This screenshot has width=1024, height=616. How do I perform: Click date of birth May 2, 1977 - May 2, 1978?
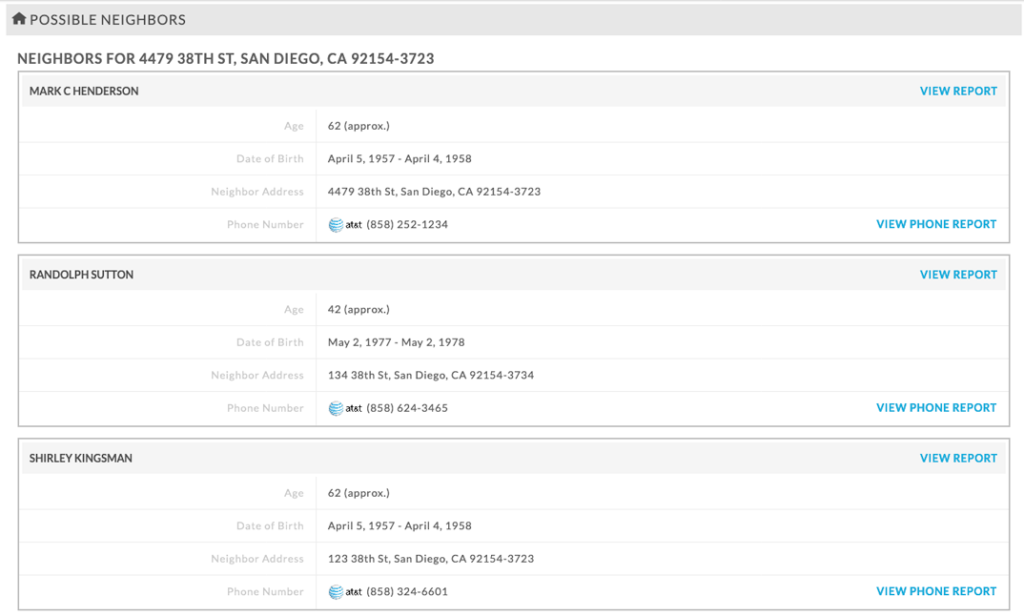click(396, 342)
